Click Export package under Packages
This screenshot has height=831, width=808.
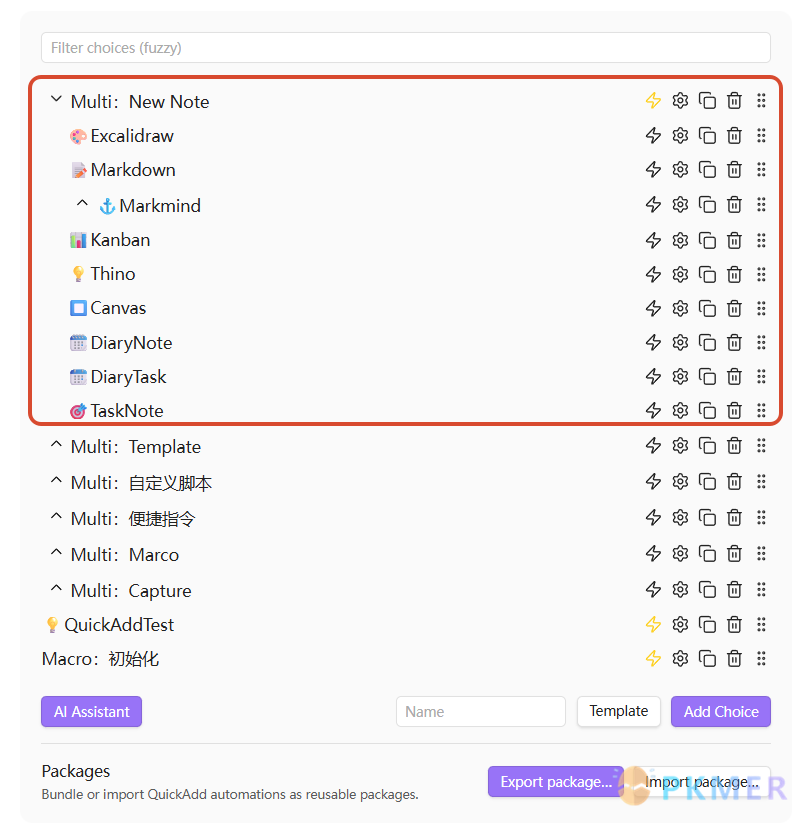coord(556,782)
